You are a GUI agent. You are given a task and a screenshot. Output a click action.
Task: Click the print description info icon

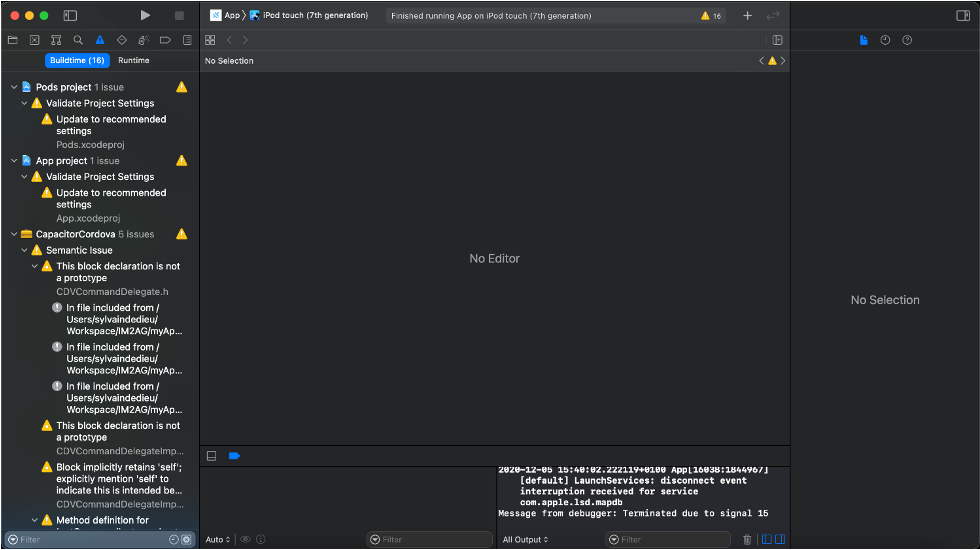(261, 539)
